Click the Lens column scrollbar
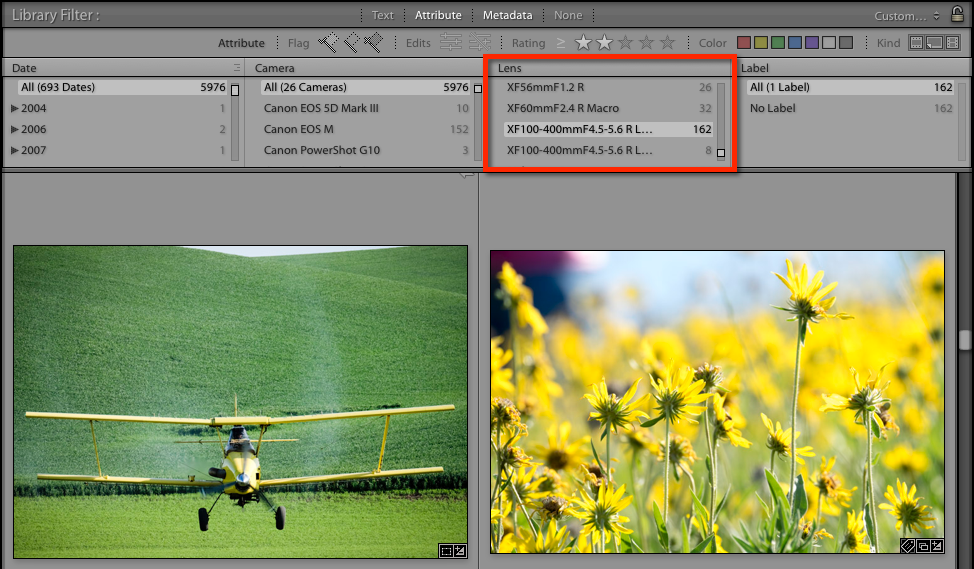 click(x=721, y=121)
